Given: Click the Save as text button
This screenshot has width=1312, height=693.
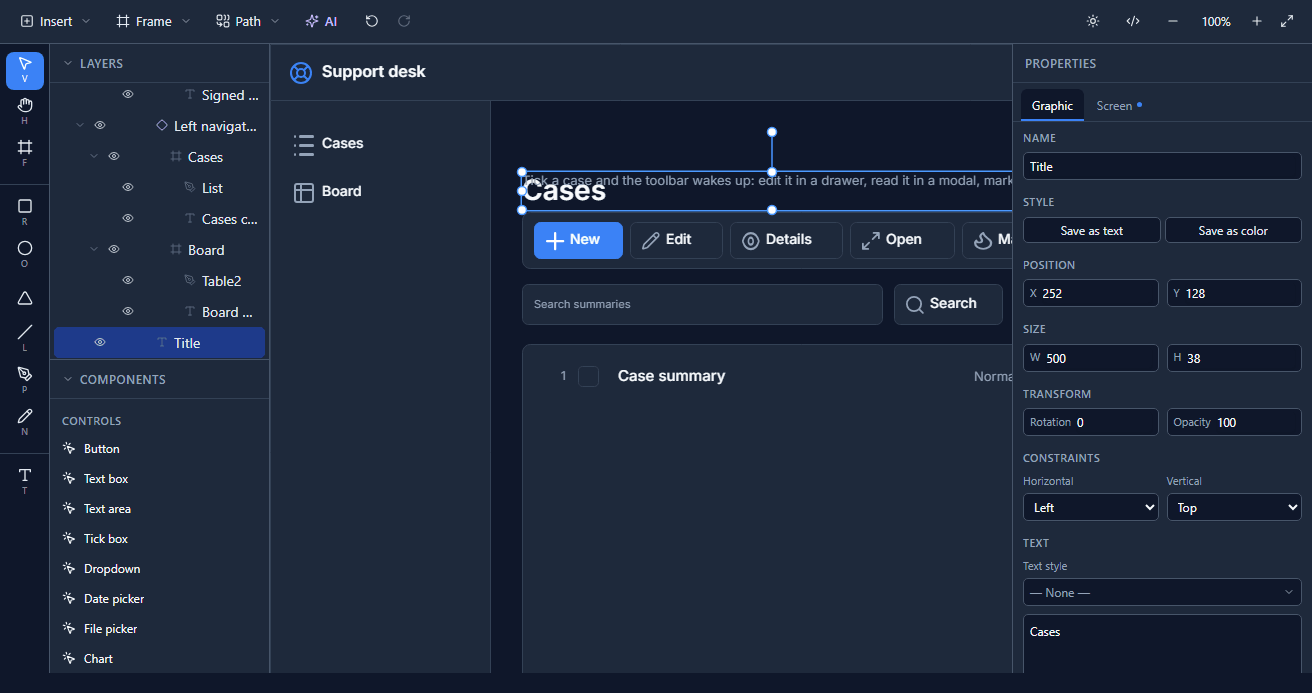Looking at the screenshot, I should pos(1092,230).
